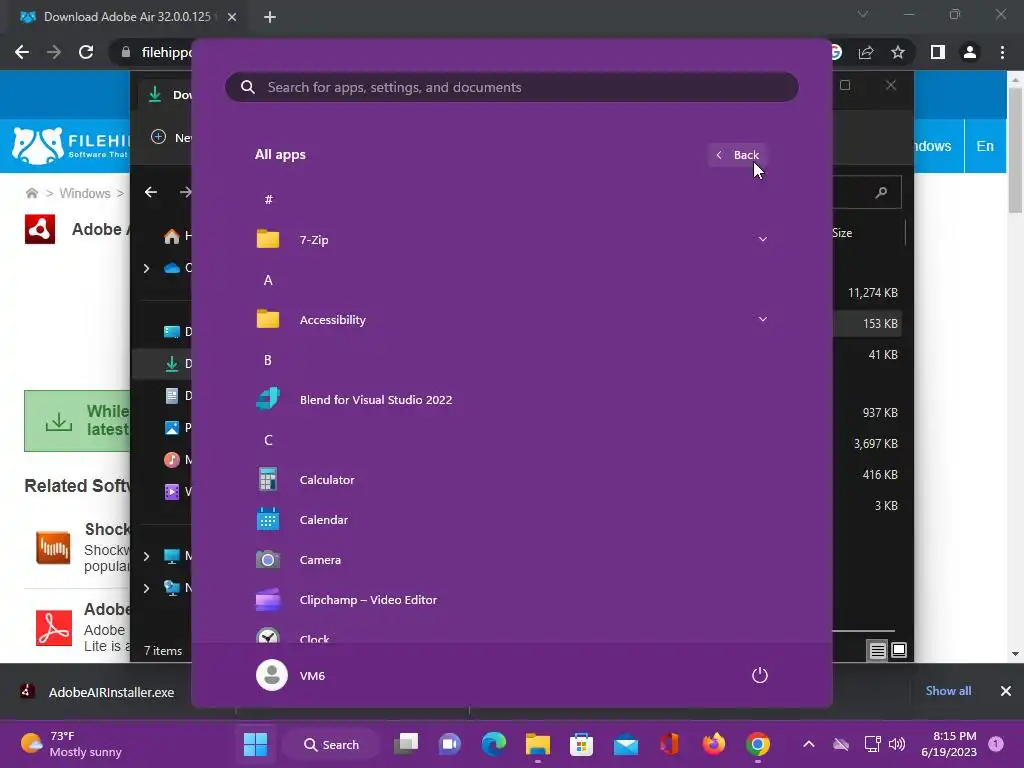Click the Back button in Start menu
Image resolution: width=1024 pixels, height=768 pixels.
point(737,155)
